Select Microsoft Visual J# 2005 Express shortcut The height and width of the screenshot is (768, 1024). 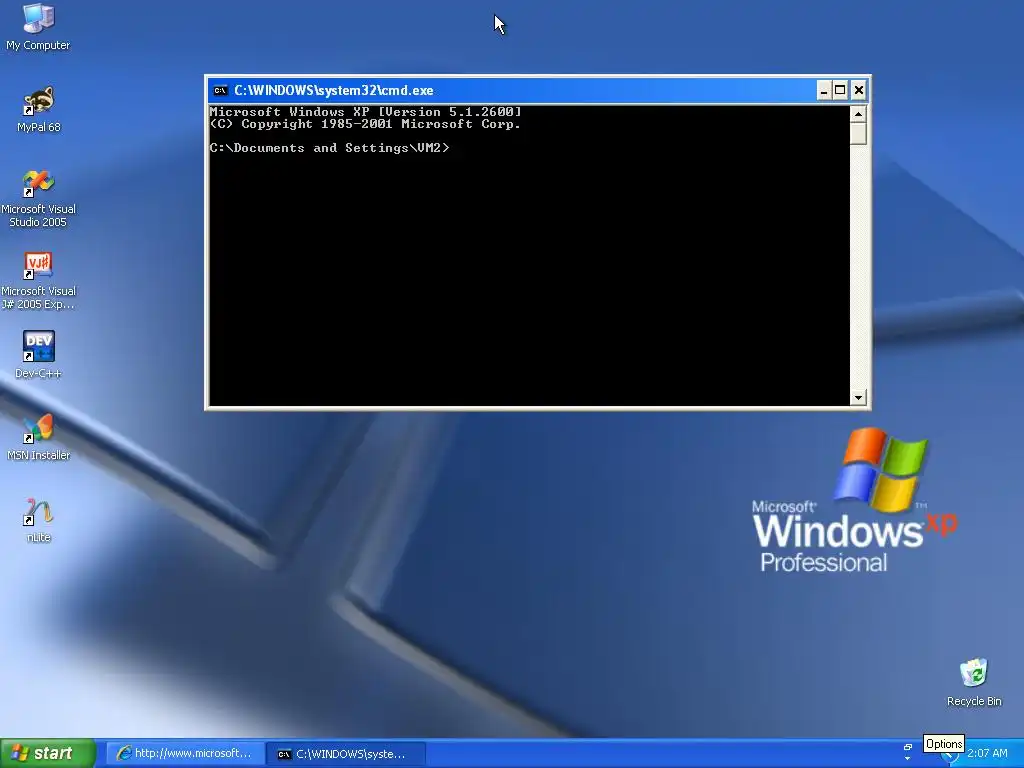pos(38,281)
